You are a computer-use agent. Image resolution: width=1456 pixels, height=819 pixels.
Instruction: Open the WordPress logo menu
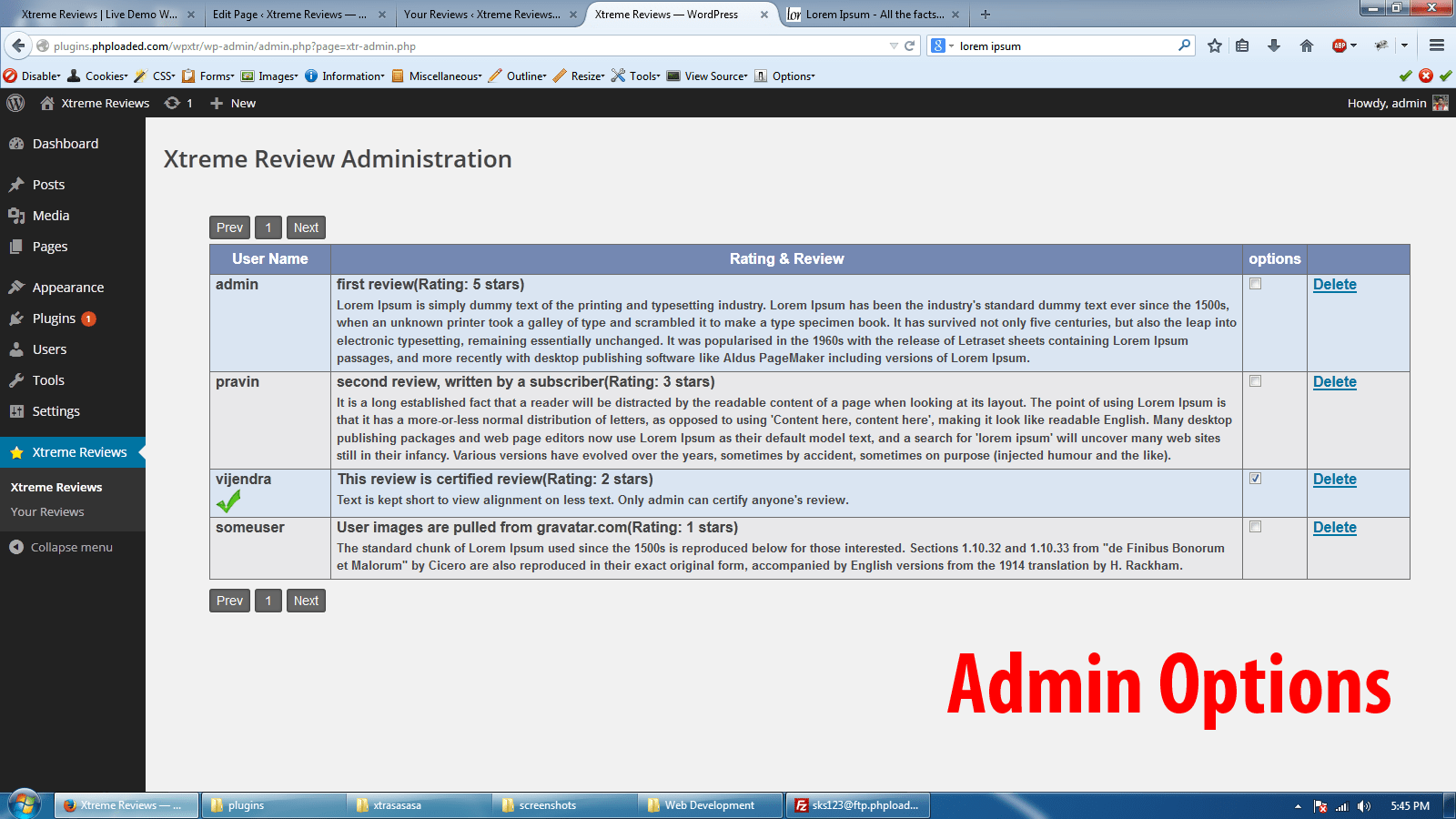(15, 103)
